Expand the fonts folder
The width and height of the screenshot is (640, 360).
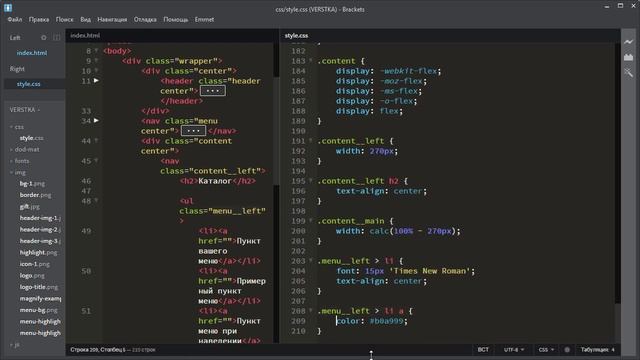point(11,161)
